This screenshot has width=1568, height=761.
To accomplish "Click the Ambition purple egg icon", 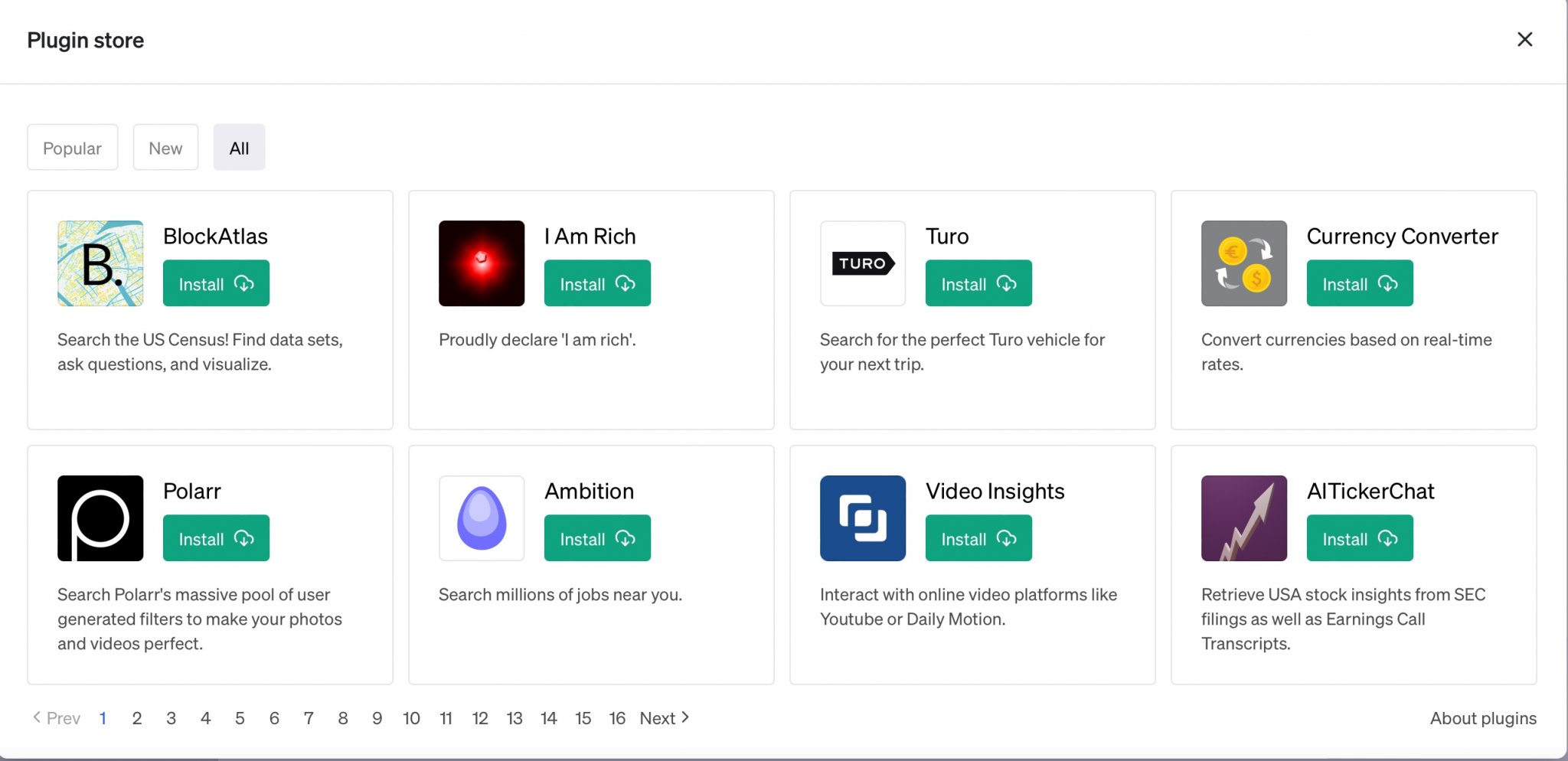I will [482, 518].
